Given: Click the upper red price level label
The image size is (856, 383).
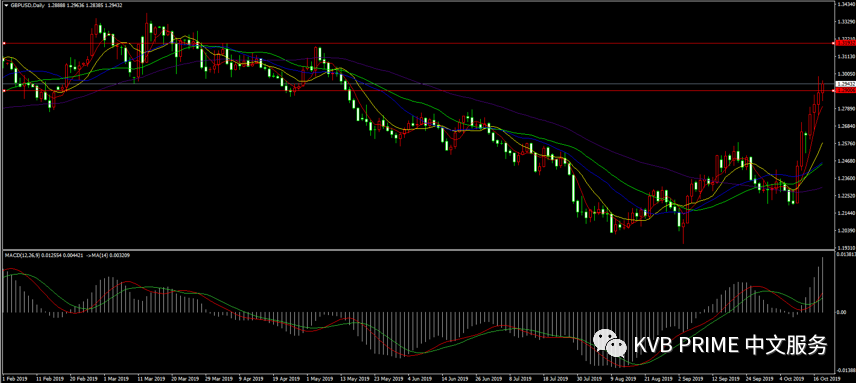Looking at the screenshot, I should pos(845,43).
